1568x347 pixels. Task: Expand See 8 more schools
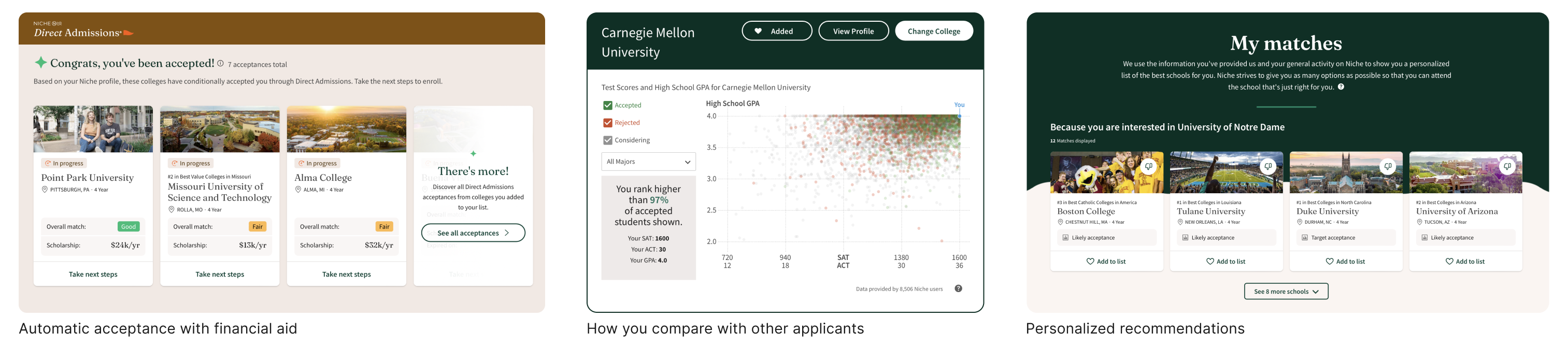click(x=1286, y=292)
